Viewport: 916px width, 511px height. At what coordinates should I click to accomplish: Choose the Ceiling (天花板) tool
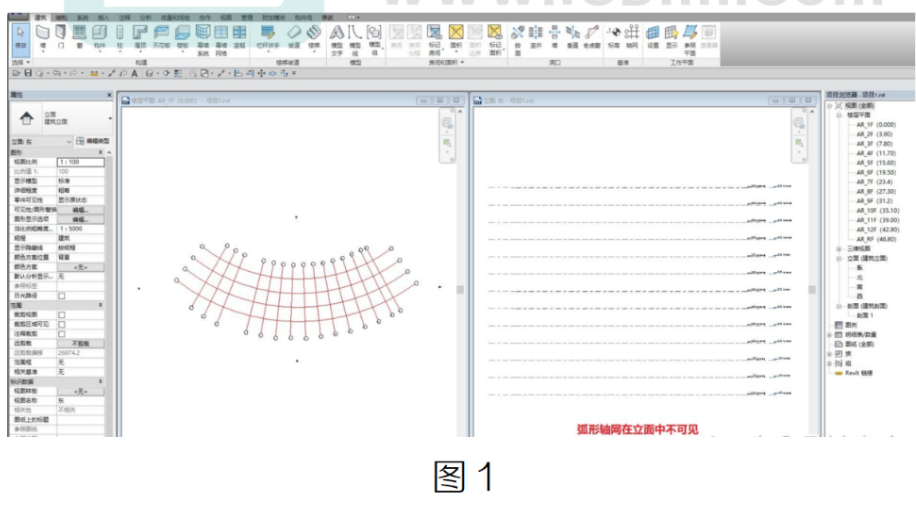tap(161, 36)
